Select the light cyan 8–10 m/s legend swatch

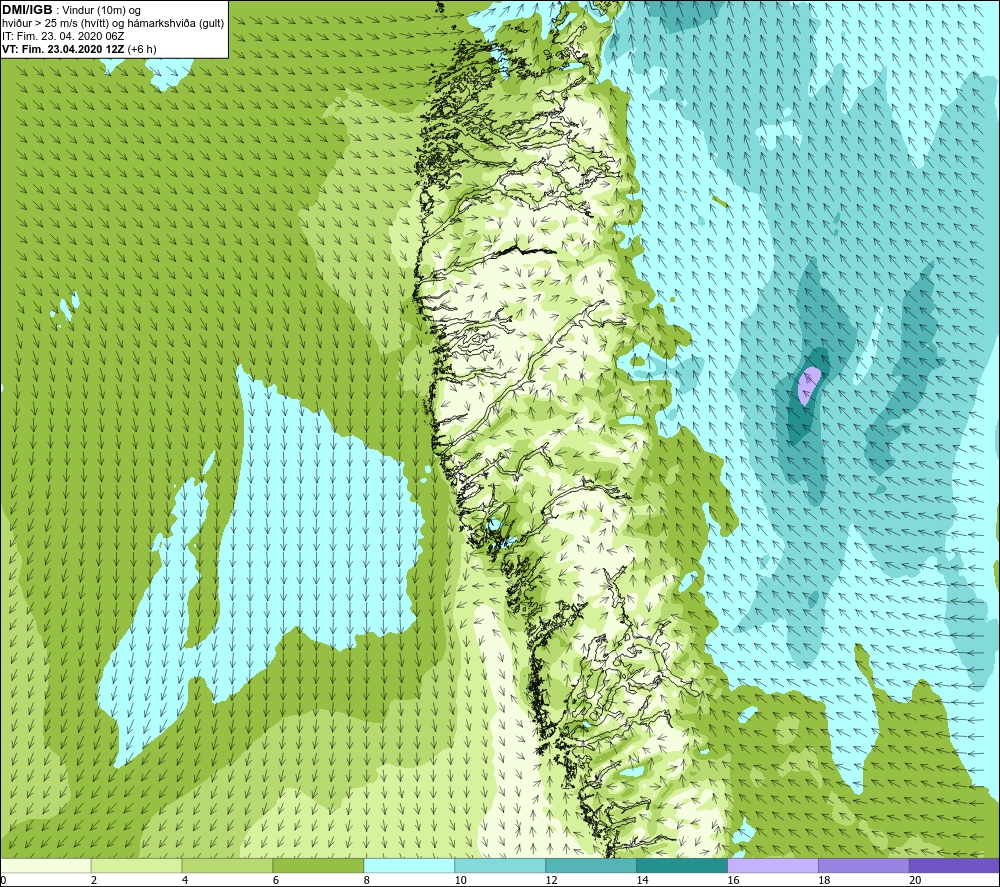409,865
